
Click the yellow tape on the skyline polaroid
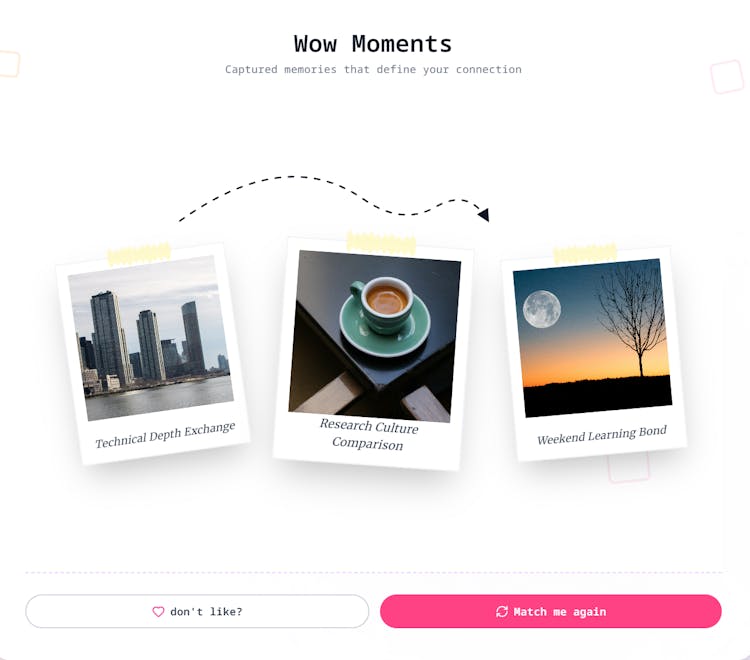pos(139,254)
